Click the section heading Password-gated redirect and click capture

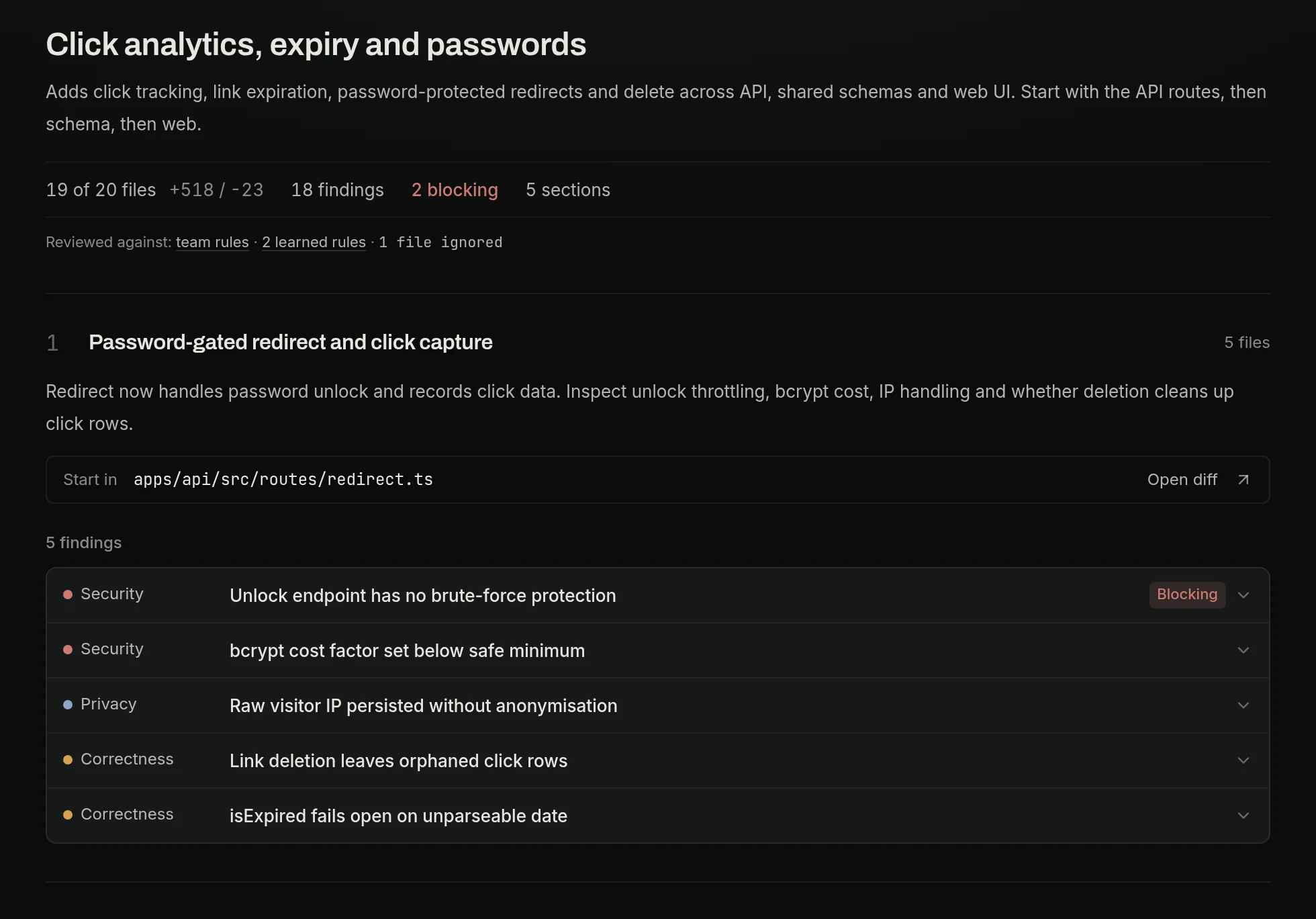tap(291, 343)
